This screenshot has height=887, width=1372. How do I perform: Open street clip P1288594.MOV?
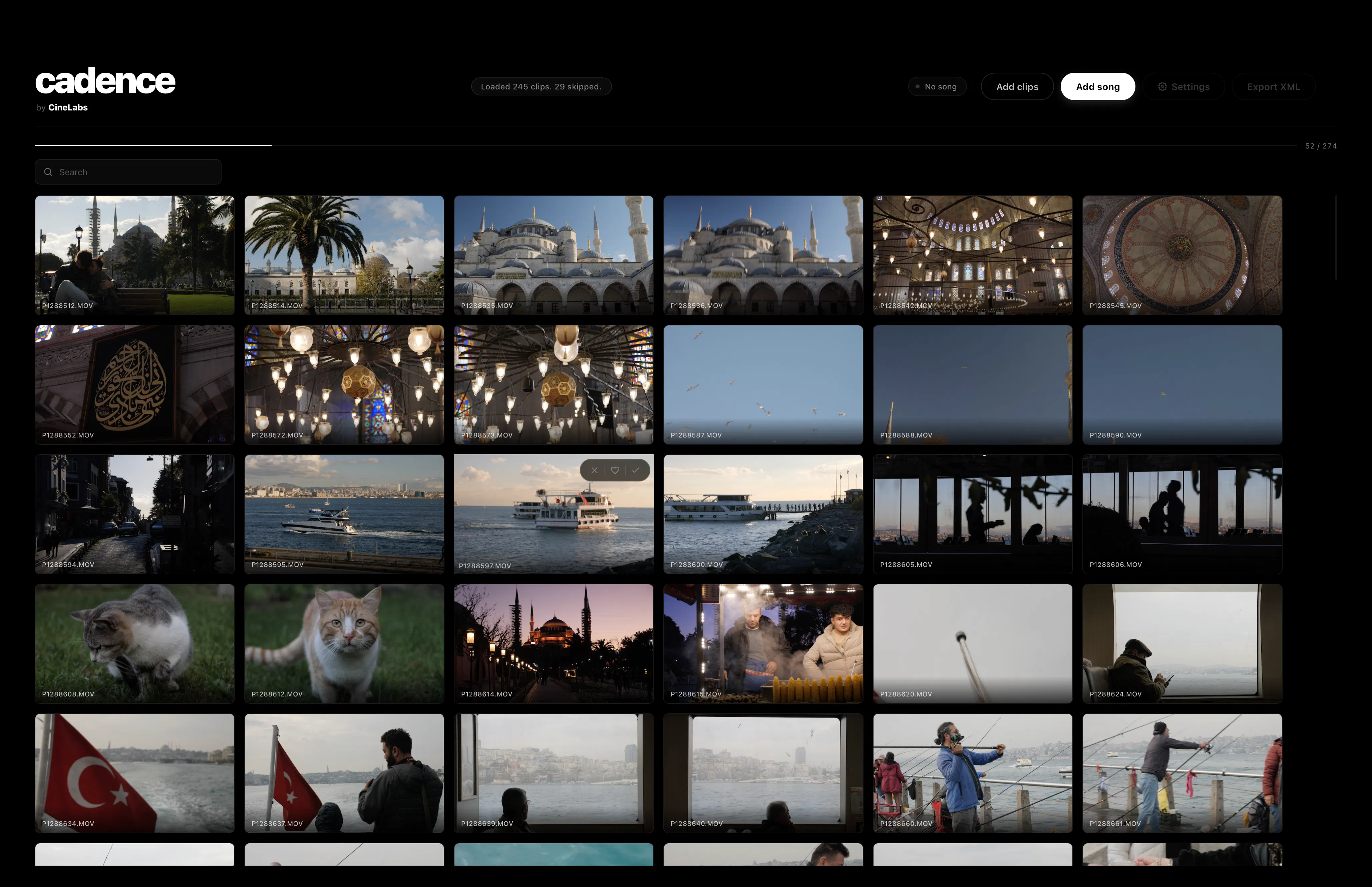pyautogui.click(x=135, y=514)
